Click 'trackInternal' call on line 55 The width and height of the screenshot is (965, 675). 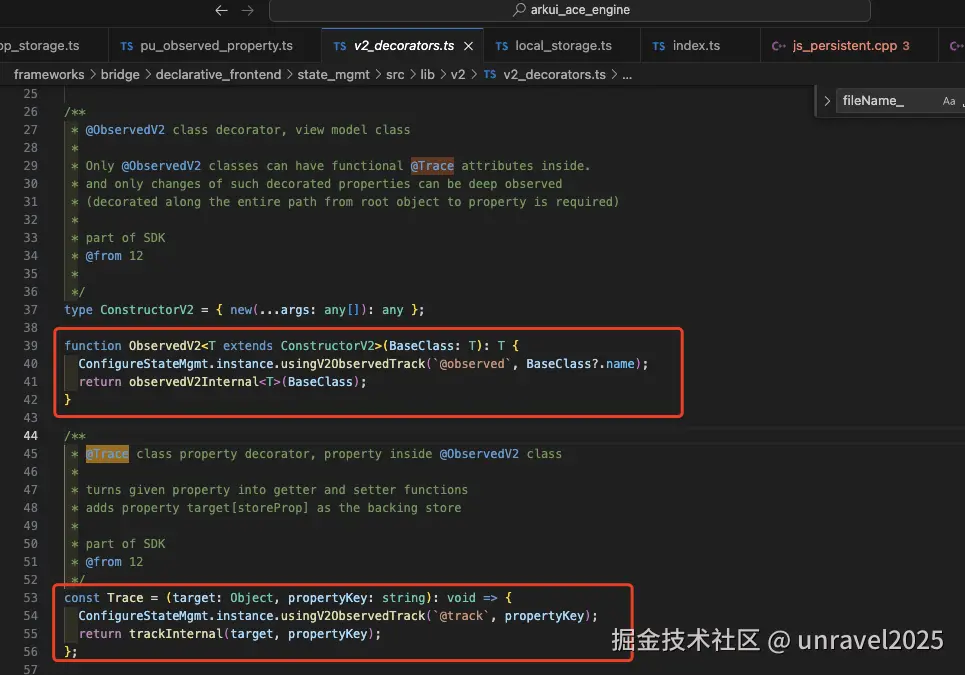[x=176, y=634]
